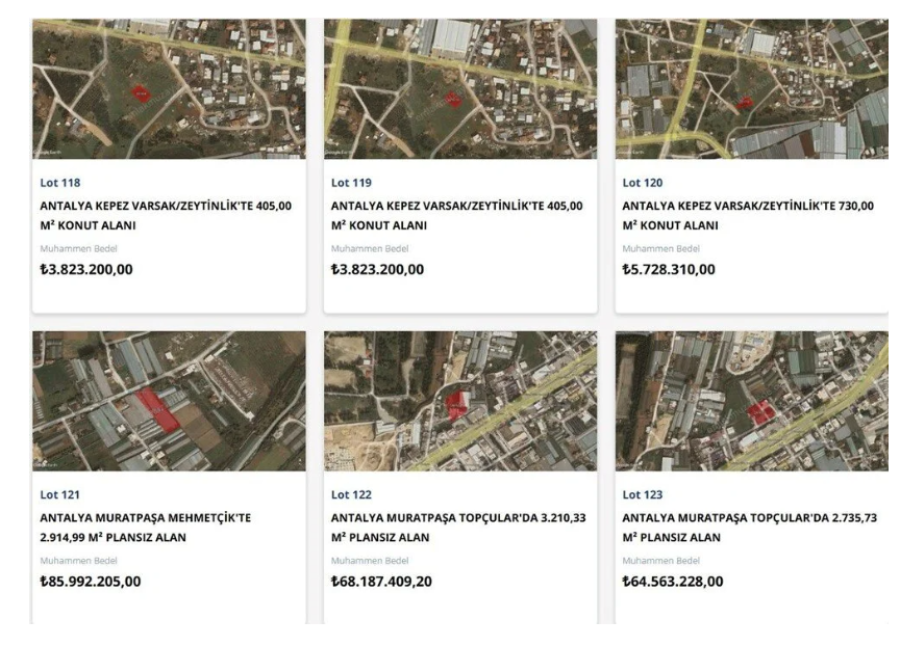Open the 730,00 m² Konut Alanı listing title
900x647 pixels.
click(748, 215)
